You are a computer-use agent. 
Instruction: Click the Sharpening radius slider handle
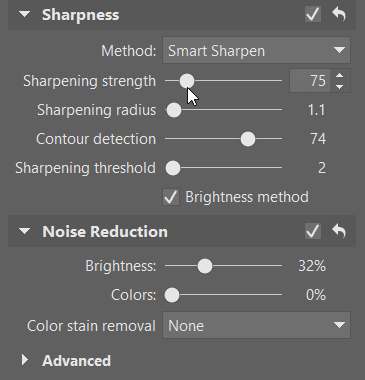(174, 110)
